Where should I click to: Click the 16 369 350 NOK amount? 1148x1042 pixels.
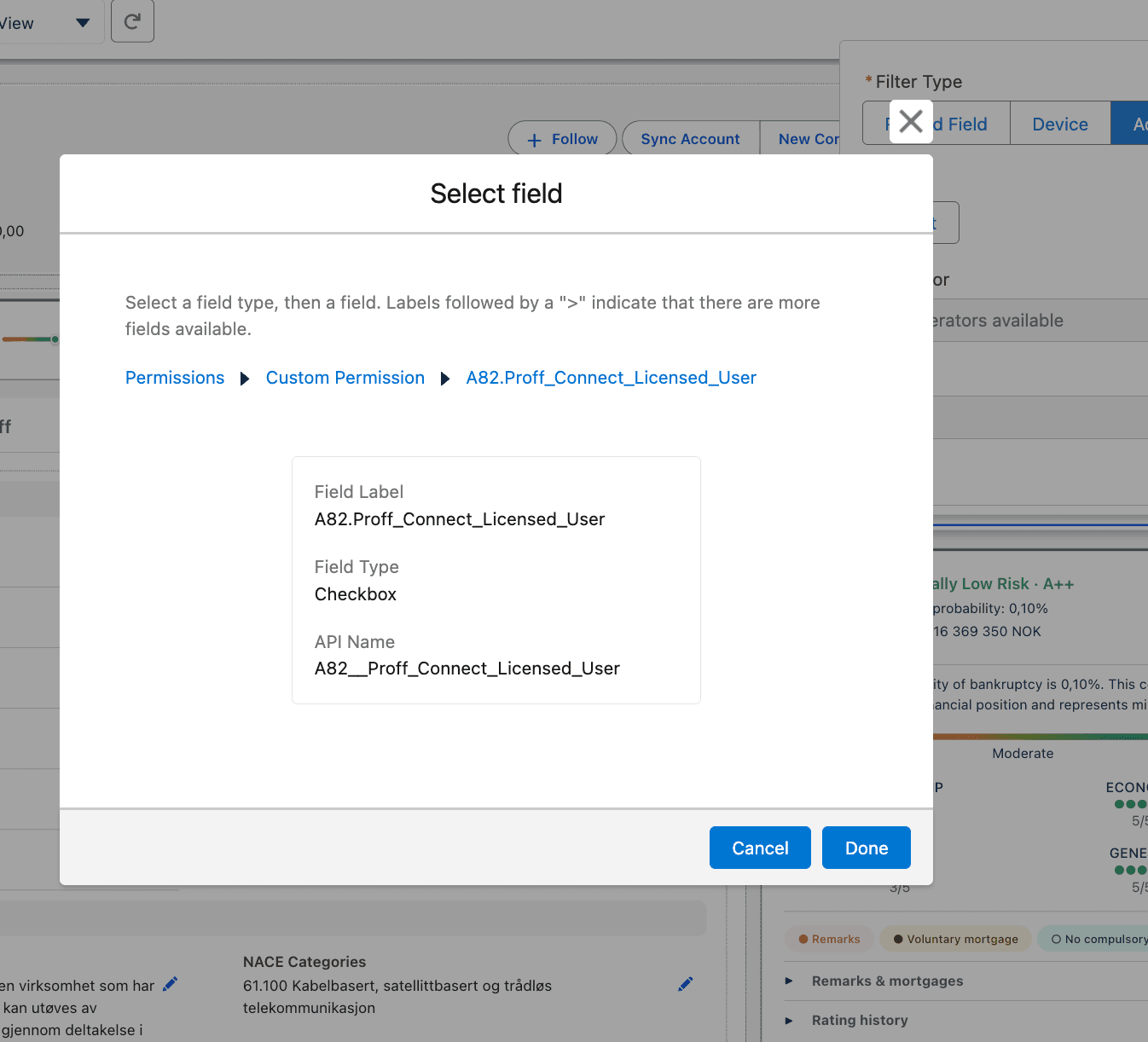coord(988,631)
